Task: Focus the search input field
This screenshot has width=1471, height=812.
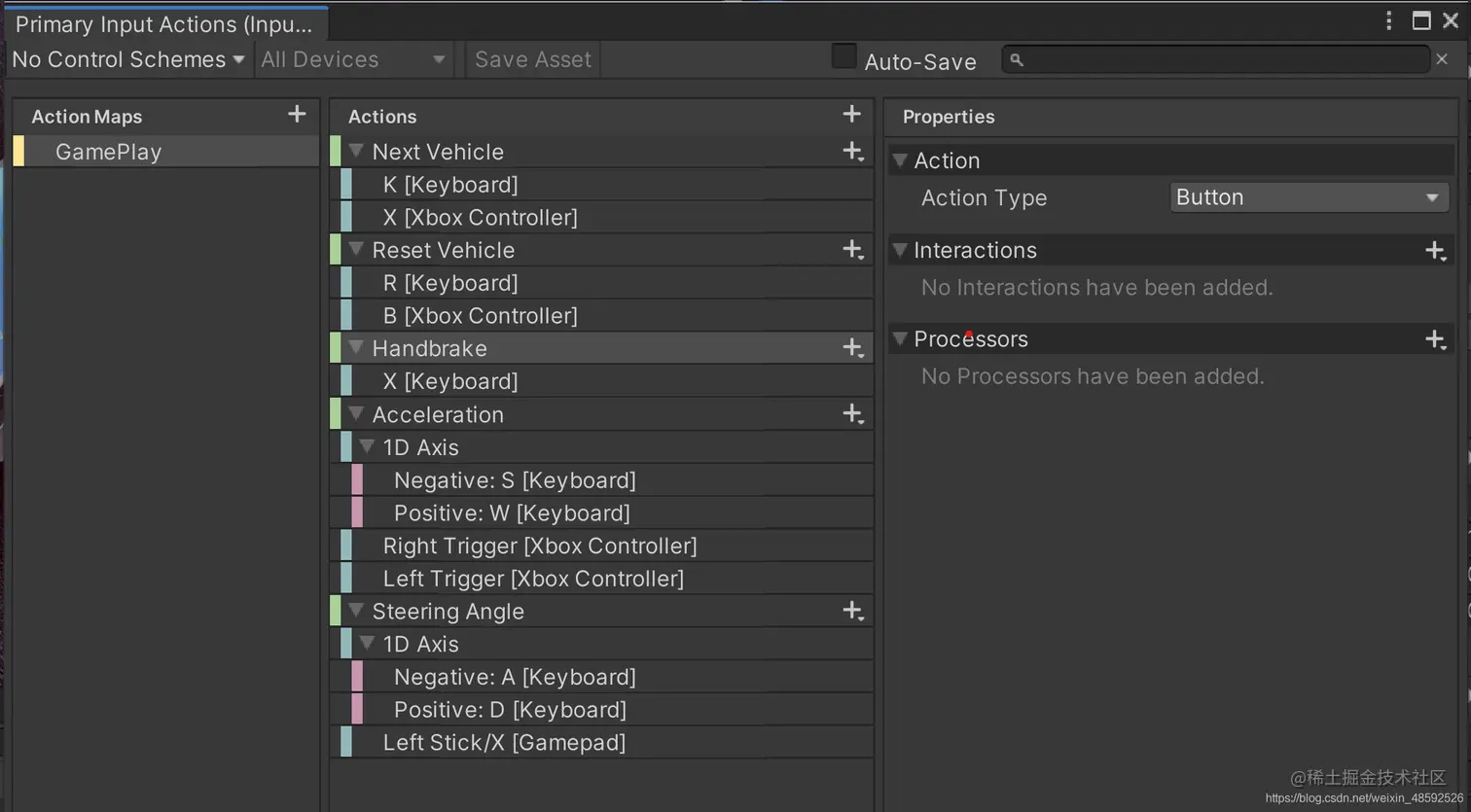Action: click(x=1216, y=59)
